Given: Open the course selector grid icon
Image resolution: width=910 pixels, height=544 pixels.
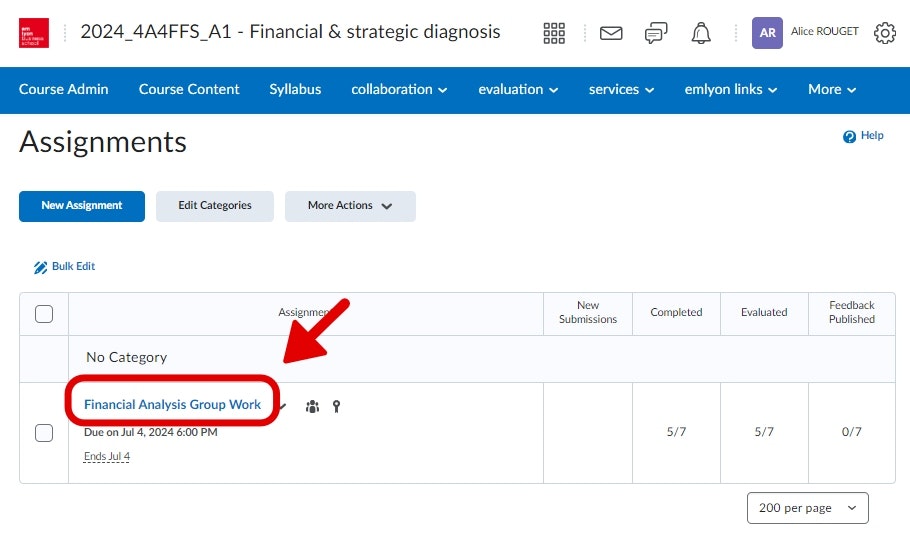Looking at the screenshot, I should (554, 33).
